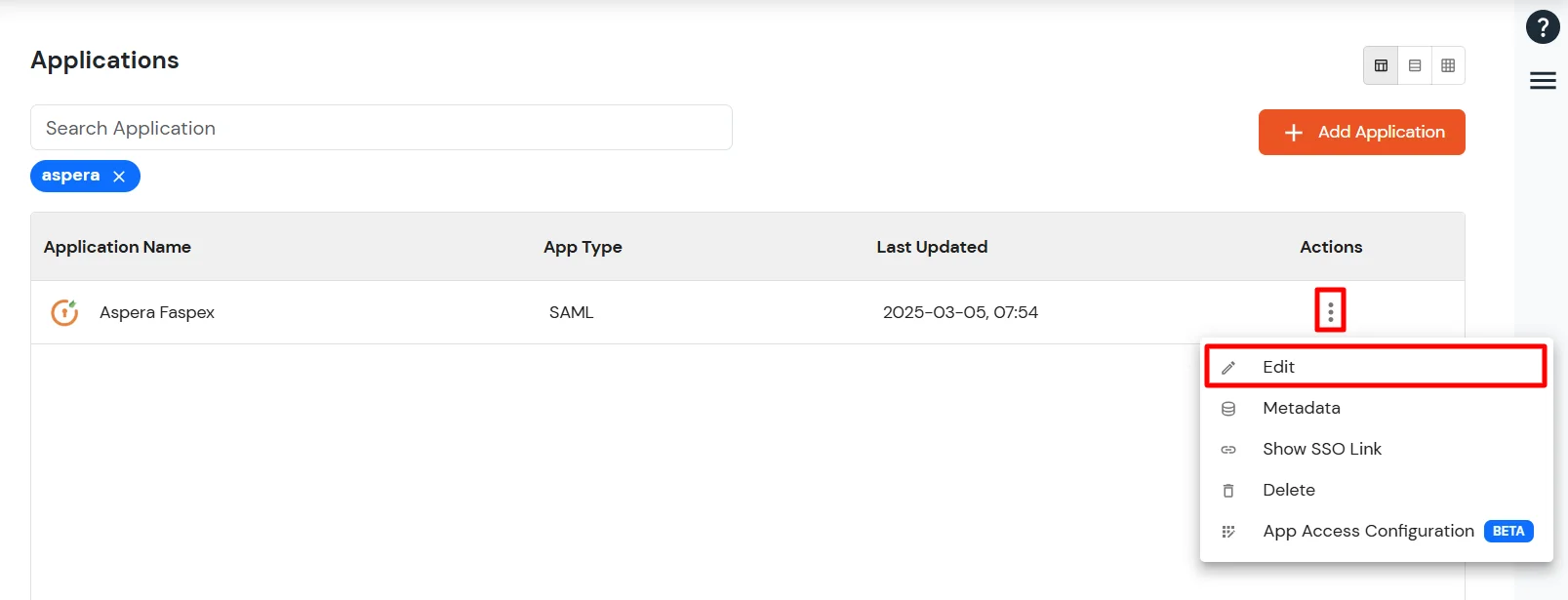This screenshot has width=1568, height=600.
Task: Click the BETA badge
Action: [x=1508, y=531]
